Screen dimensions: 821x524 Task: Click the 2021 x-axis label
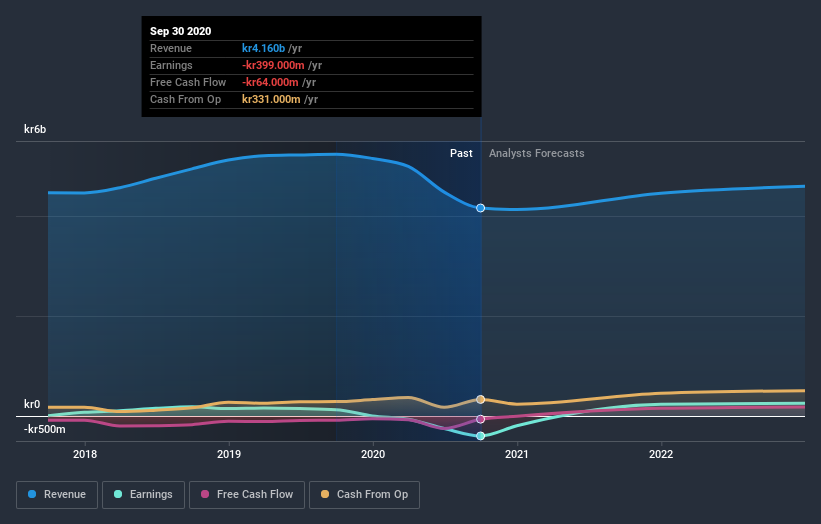point(517,454)
